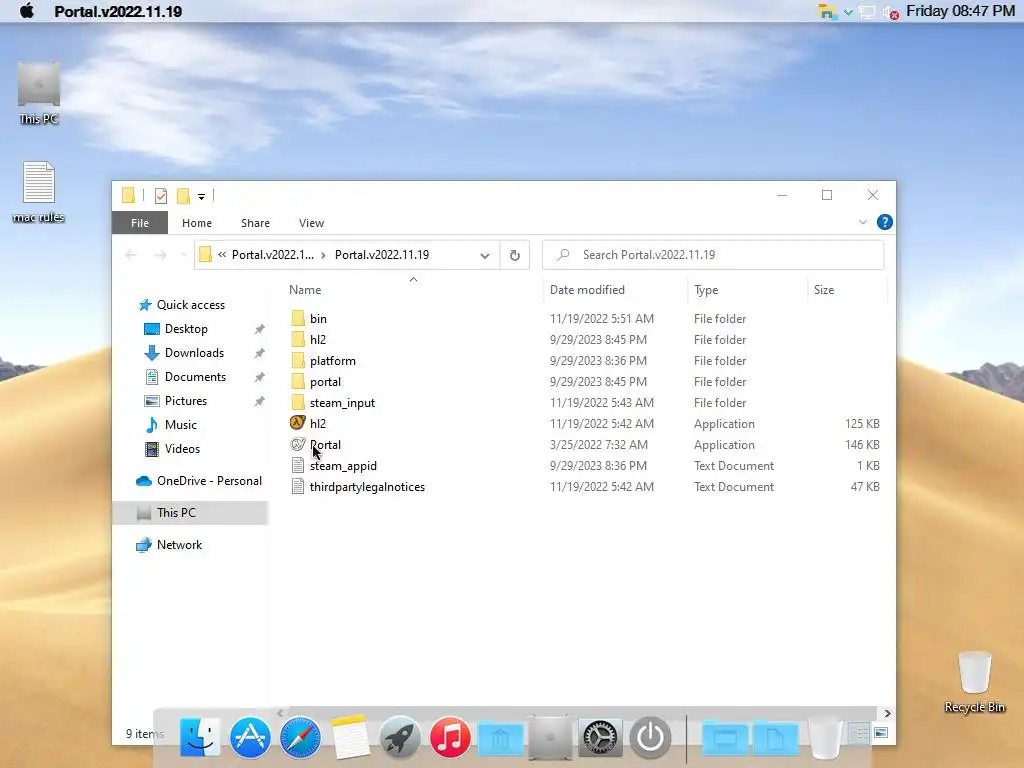Switch to the Home ribbon tab
The image size is (1024, 768).
tap(197, 223)
